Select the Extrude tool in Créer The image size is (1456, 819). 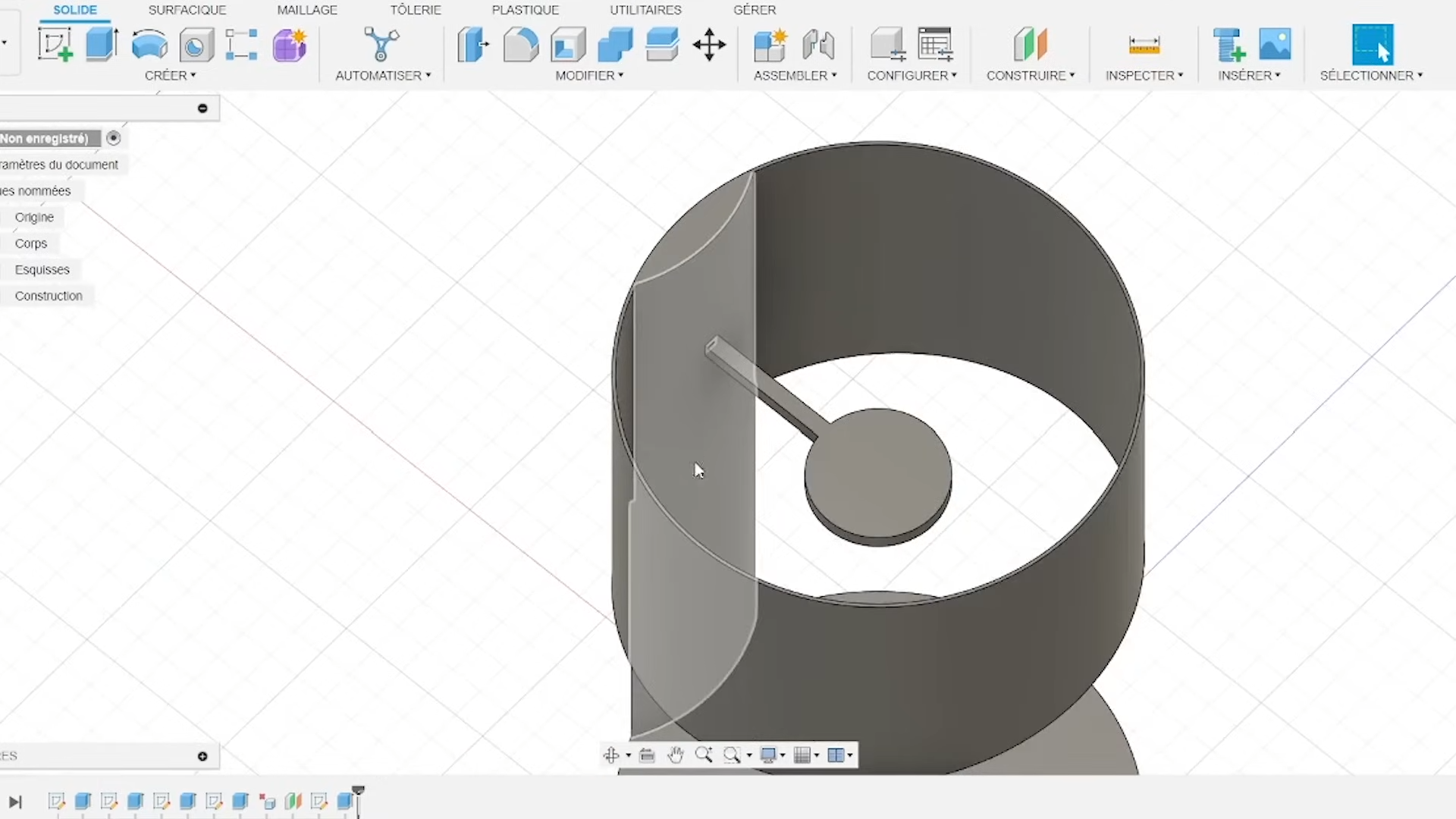coord(102,45)
